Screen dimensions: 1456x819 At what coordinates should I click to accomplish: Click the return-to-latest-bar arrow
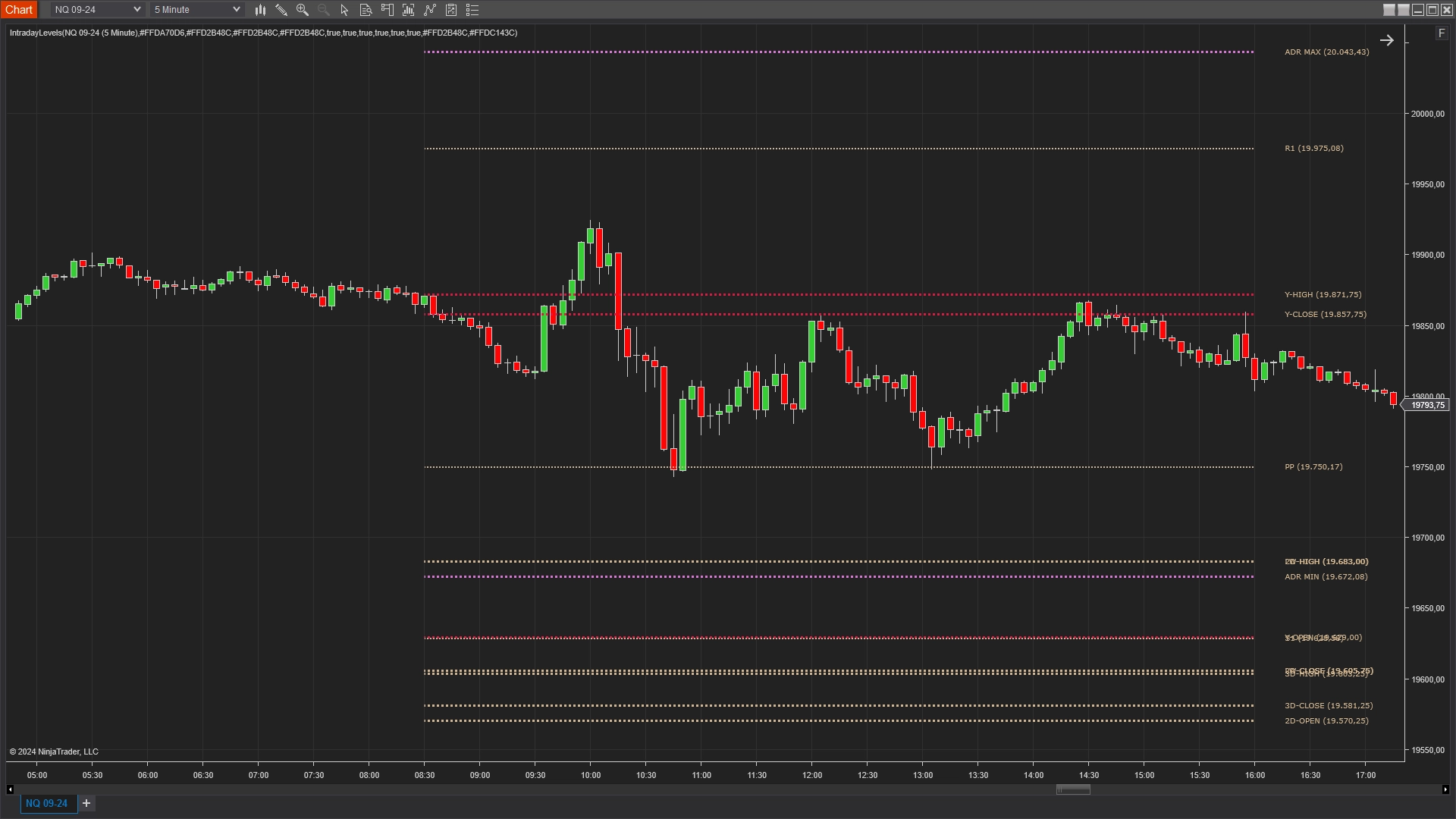coord(1387,40)
